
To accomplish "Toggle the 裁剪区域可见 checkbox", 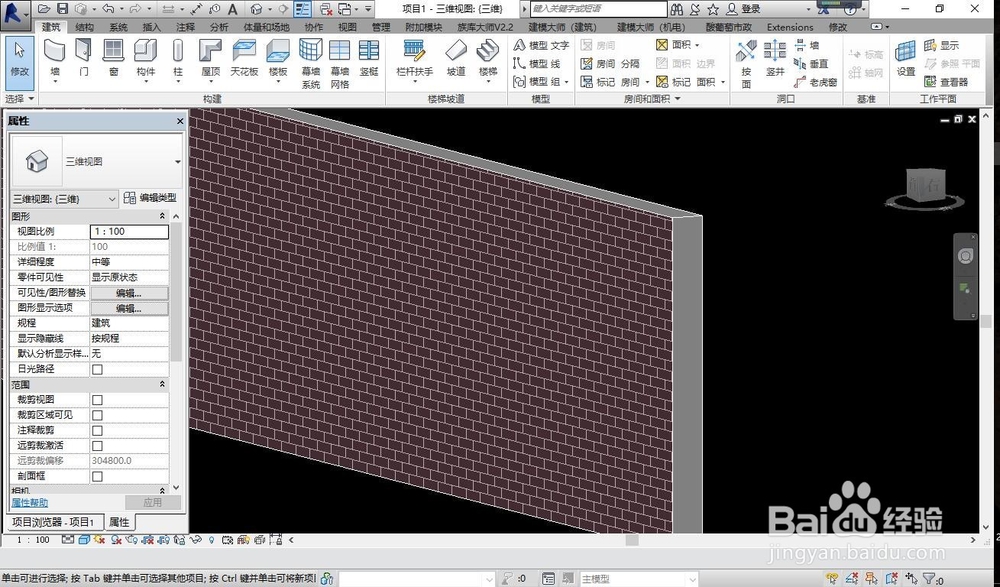I will coord(97,415).
